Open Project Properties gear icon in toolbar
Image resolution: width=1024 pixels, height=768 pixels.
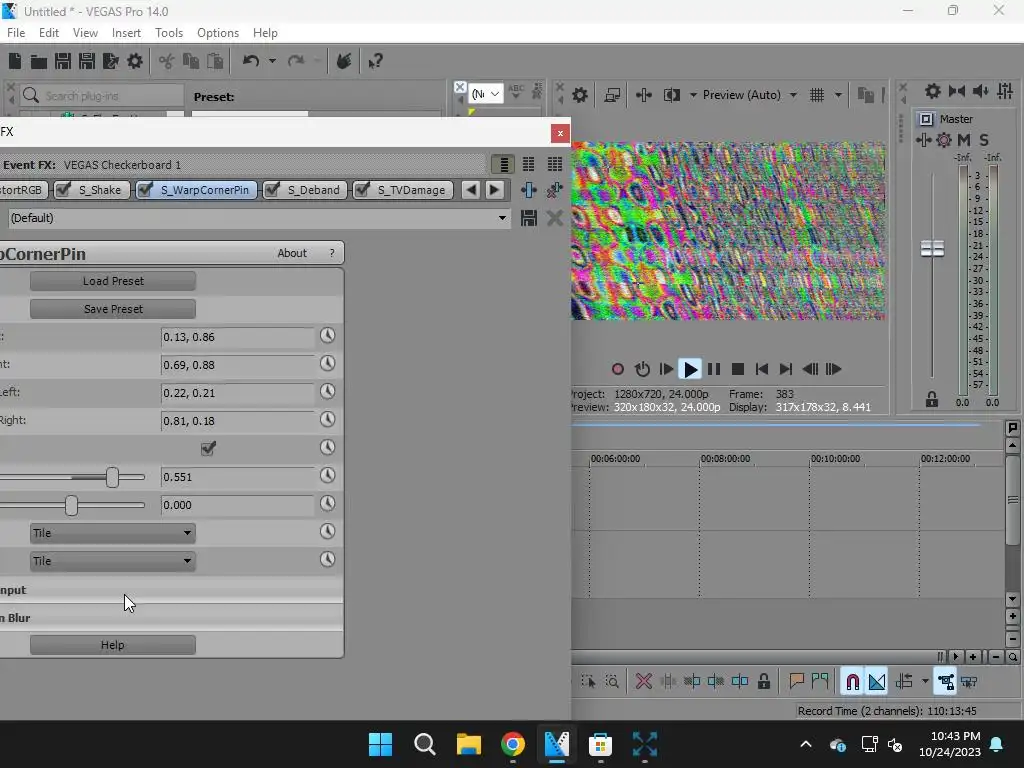pos(135,61)
